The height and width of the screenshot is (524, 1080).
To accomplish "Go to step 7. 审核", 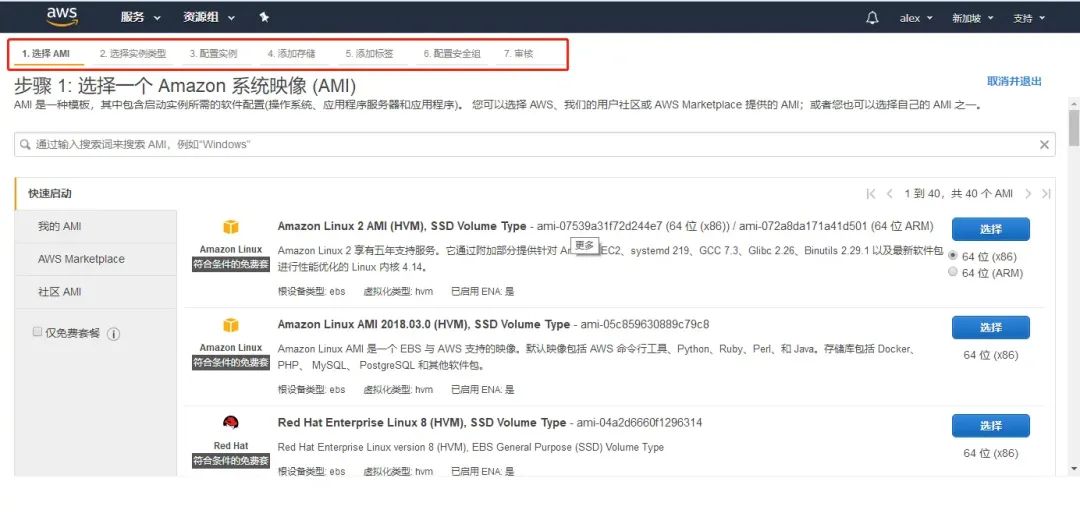I will (519, 54).
